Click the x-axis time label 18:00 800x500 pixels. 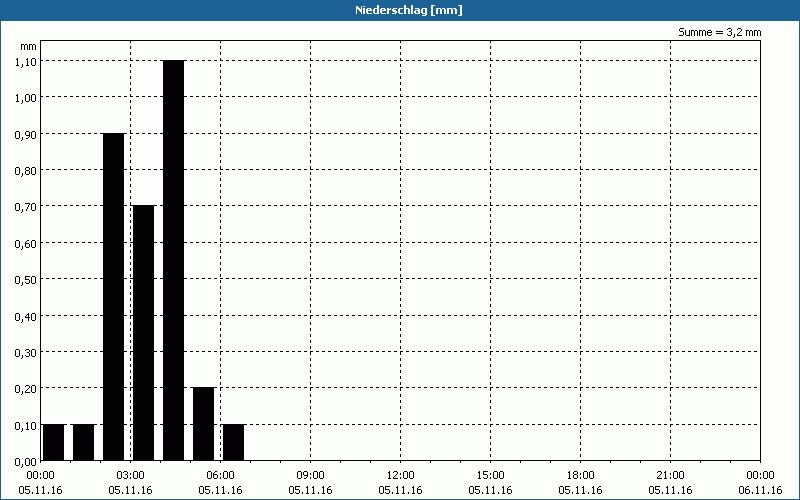click(580, 476)
